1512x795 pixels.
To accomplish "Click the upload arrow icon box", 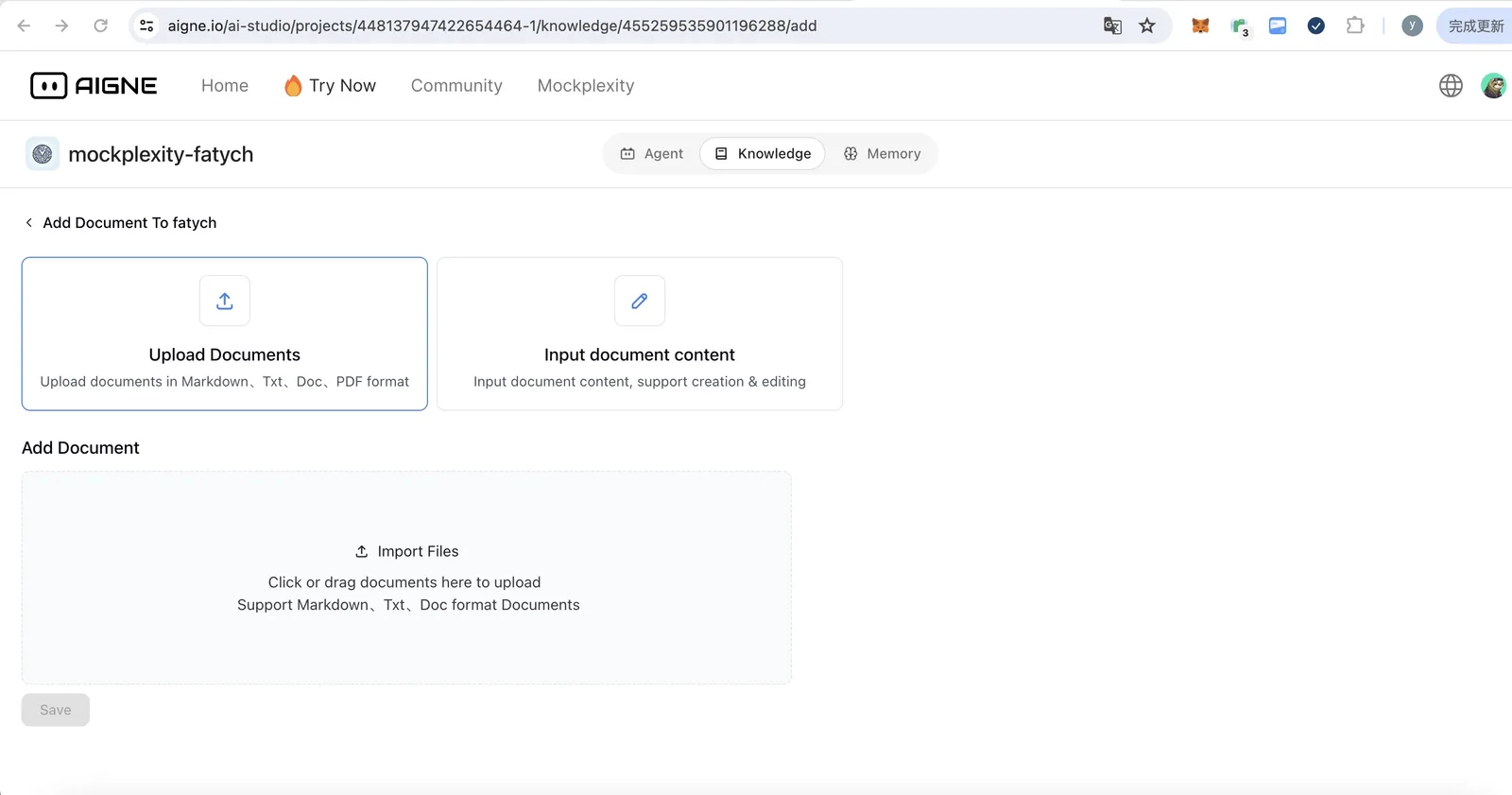I will 225,301.
